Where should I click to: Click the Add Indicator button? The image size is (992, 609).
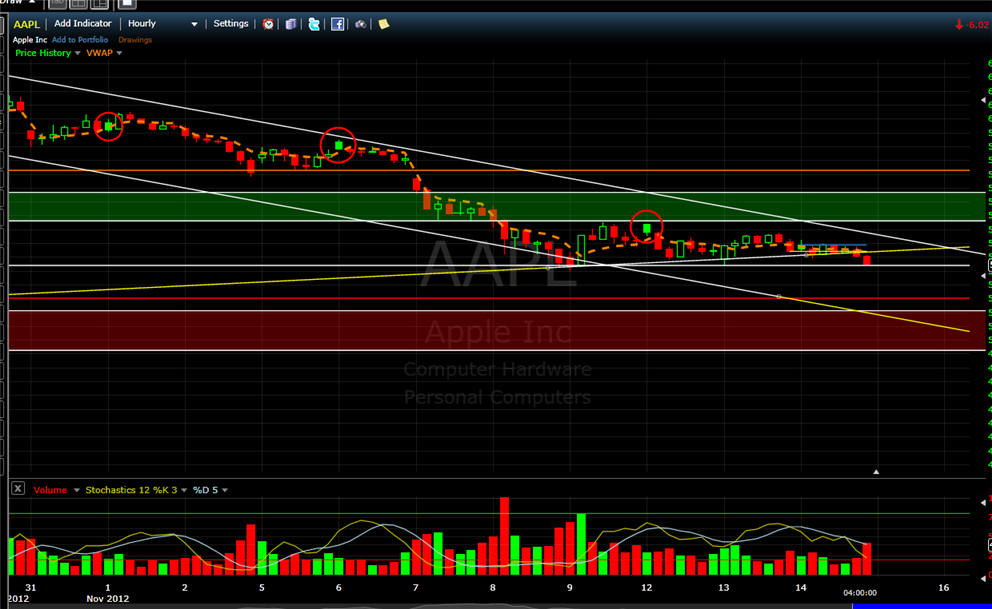[83, 24]
